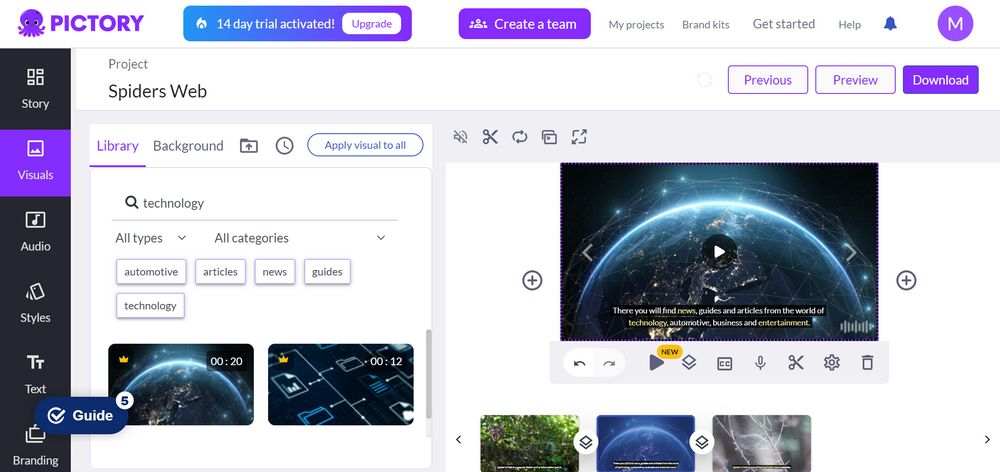Open Get started

click(x=784, y=24)
